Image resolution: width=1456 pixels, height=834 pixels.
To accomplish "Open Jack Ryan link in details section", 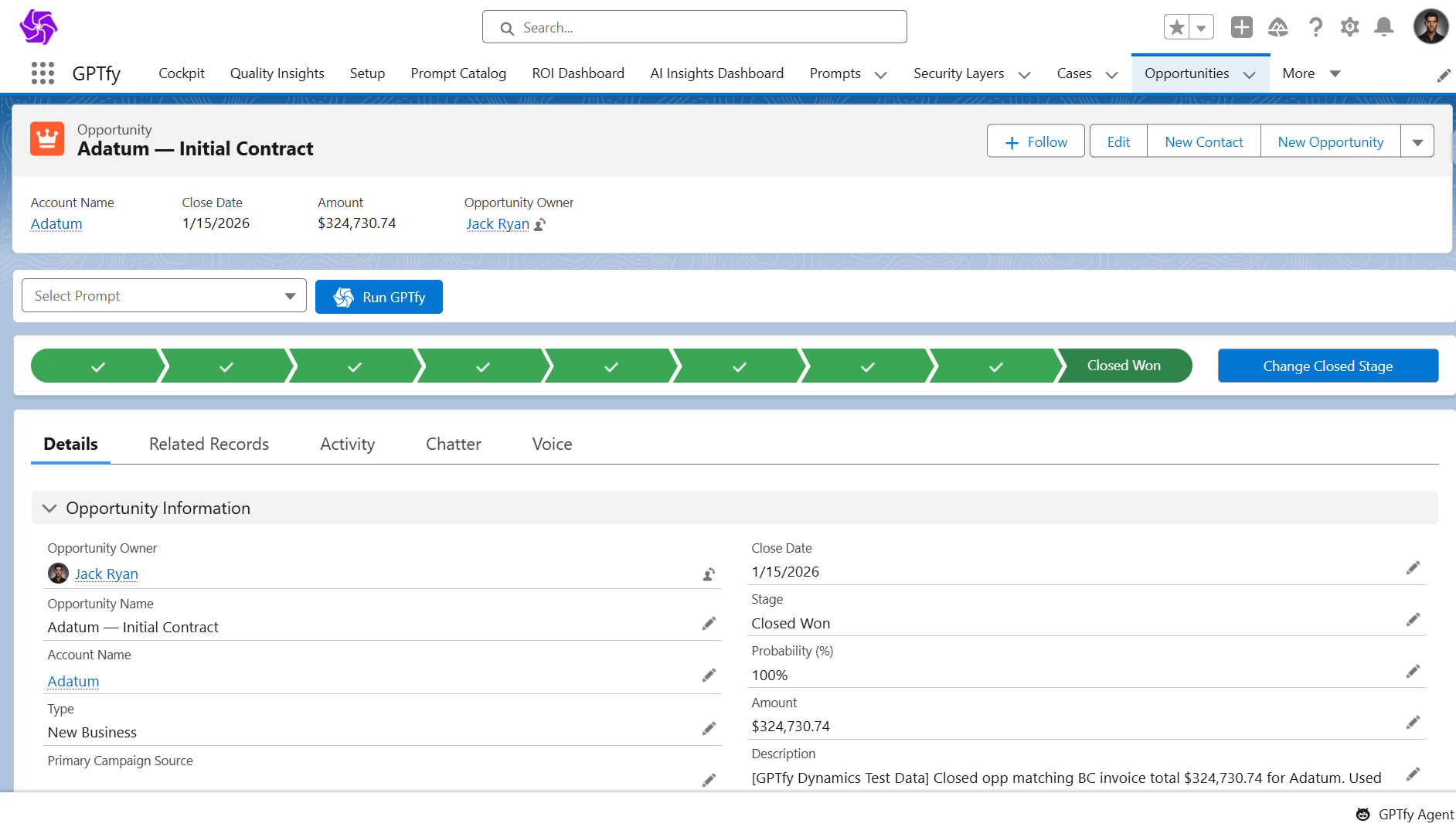I will click(107, 574).
